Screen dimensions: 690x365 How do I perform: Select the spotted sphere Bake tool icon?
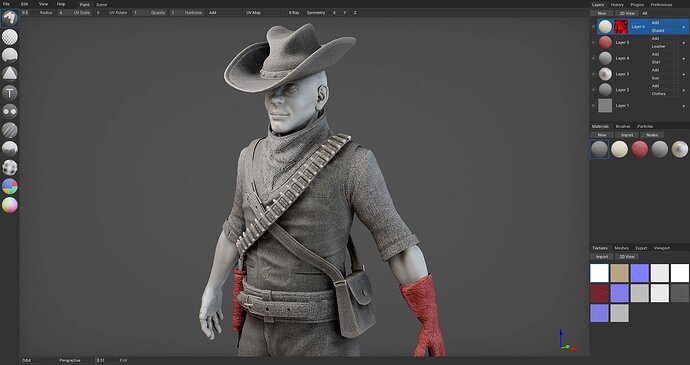[x=10, y=168]
